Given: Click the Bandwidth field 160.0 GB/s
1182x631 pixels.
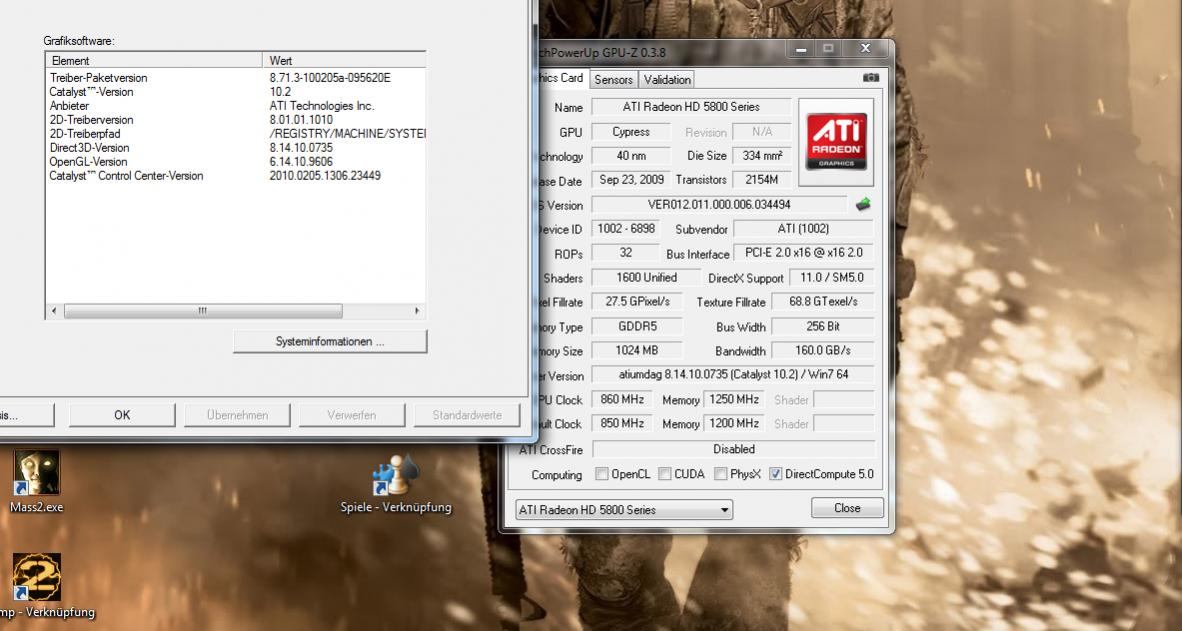Looking at the screenshot, I should 823,351.
